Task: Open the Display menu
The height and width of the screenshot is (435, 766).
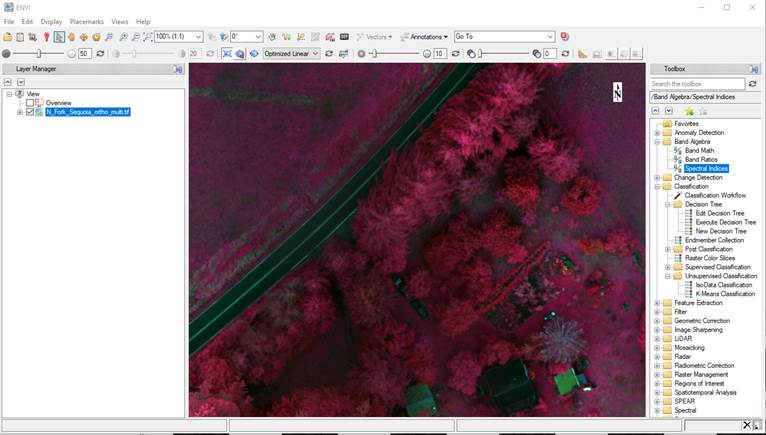Action: [x=51, y=22]
